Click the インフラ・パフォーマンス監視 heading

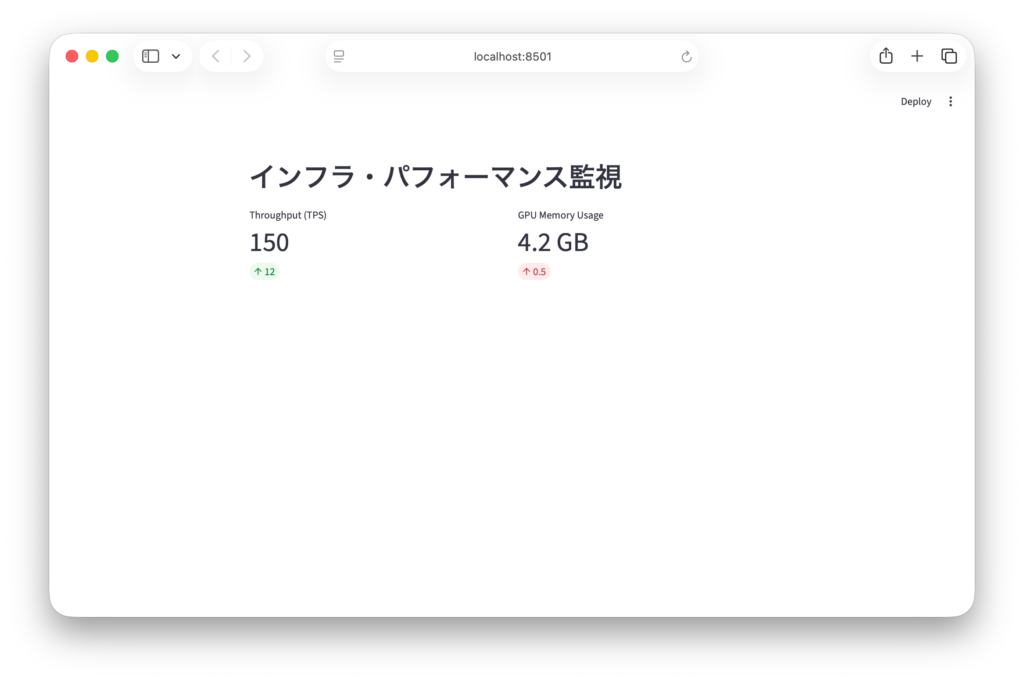click(x=435, y=177)
